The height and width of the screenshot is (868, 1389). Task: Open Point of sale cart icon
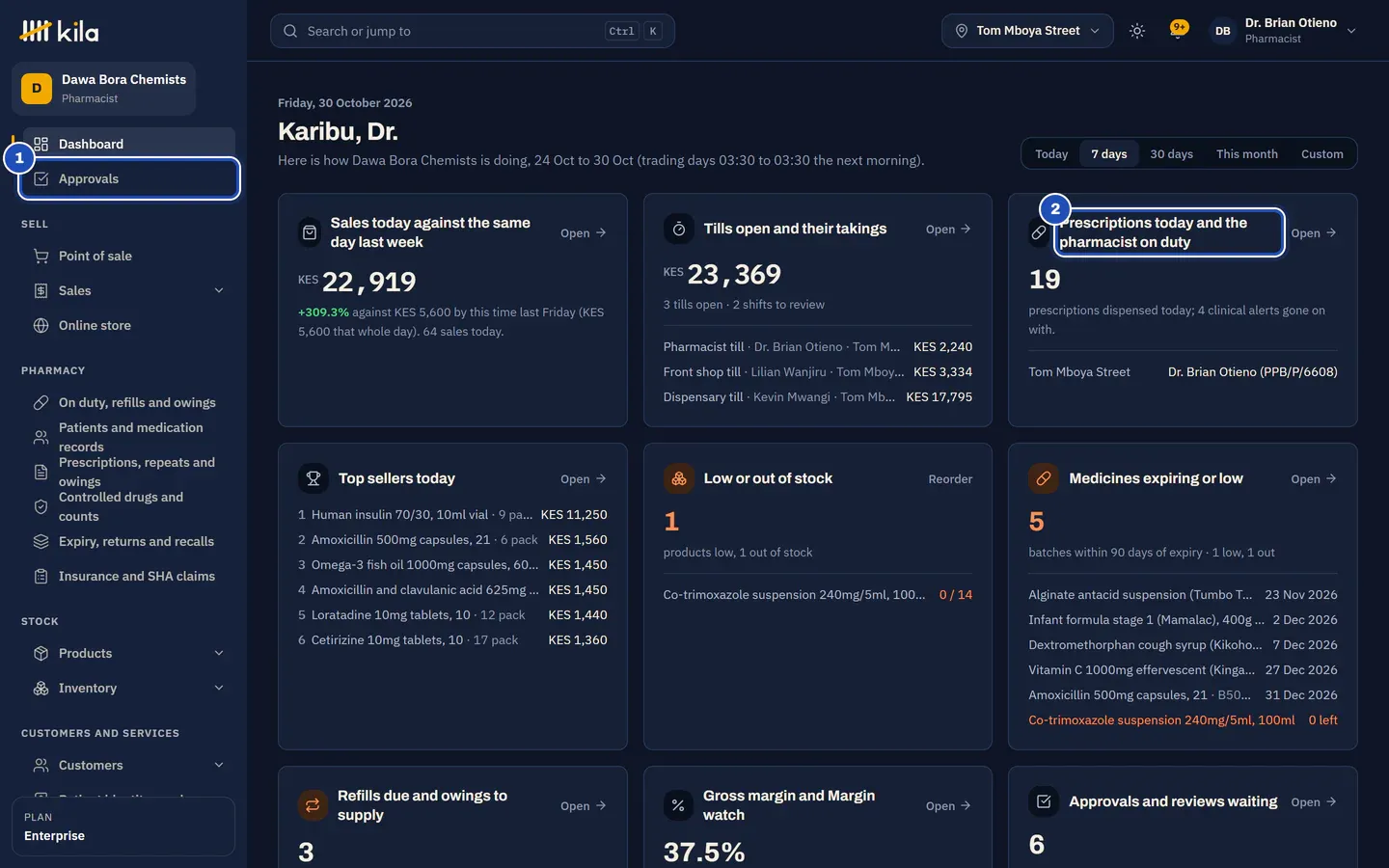pyautogui.click(x=41, y=256)
